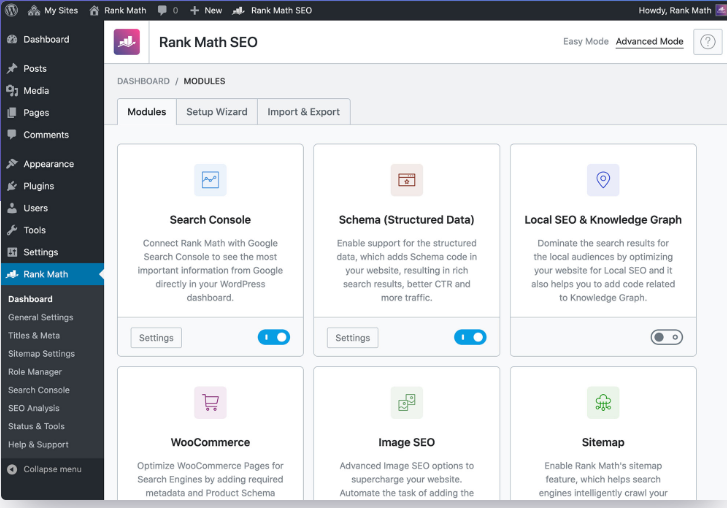Click the home icon beside Rank Math
This screenshot has width=727, height=508.
click(94, 10)
